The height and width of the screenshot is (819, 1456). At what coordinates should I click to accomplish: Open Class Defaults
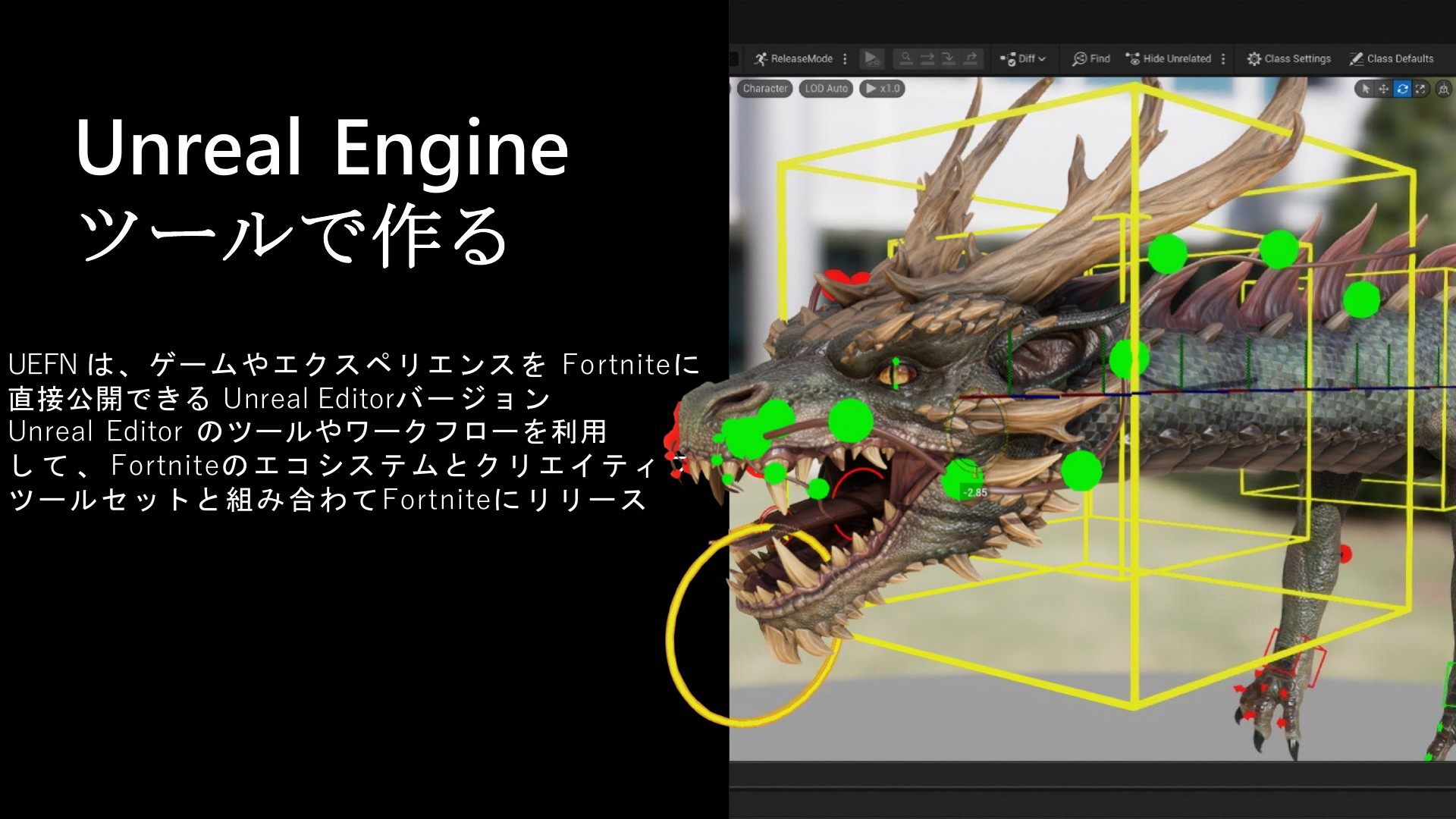pyautogui.click(x=1392, y=58)
